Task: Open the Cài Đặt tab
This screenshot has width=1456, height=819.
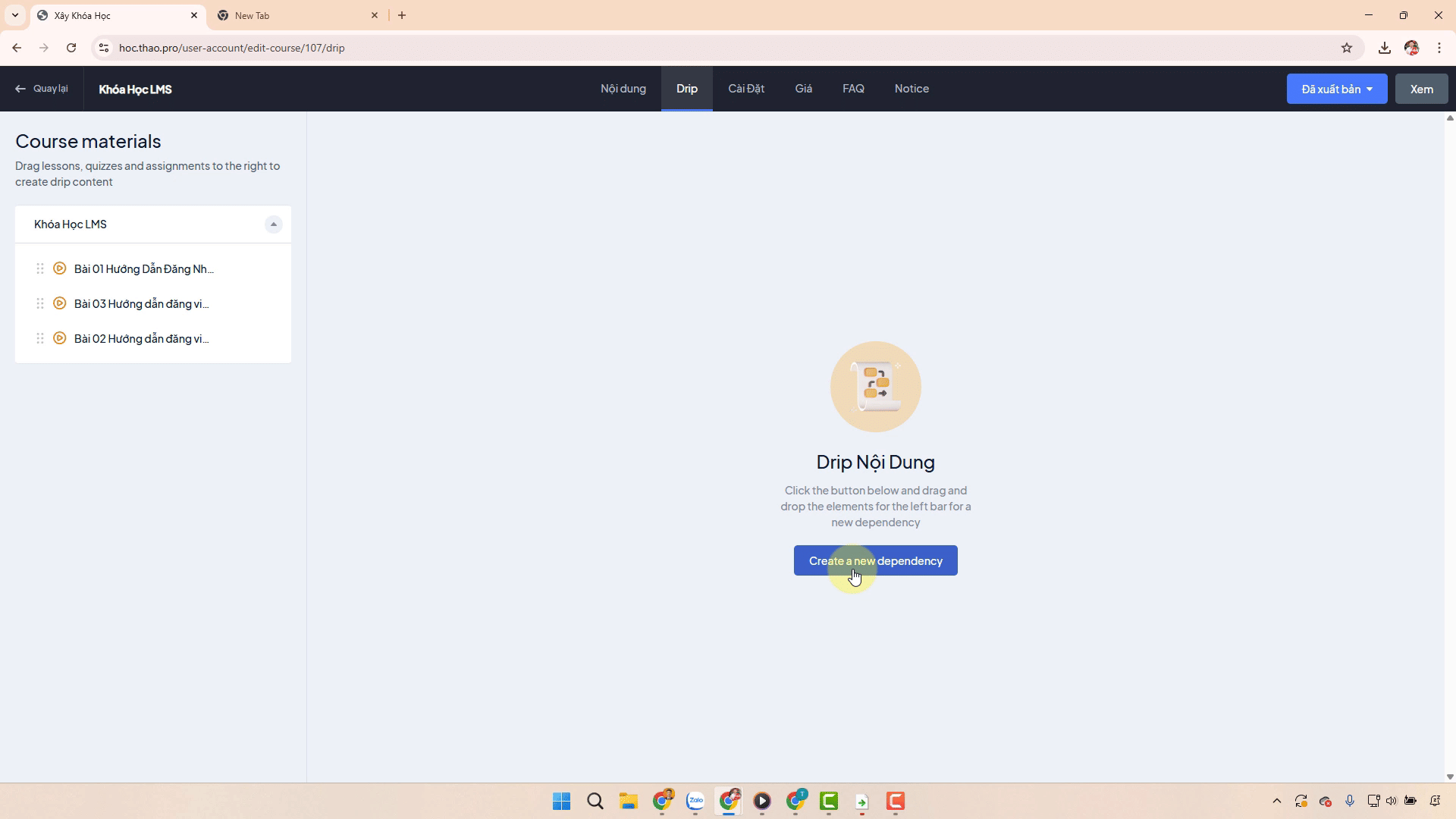Action: click(746, 89)
